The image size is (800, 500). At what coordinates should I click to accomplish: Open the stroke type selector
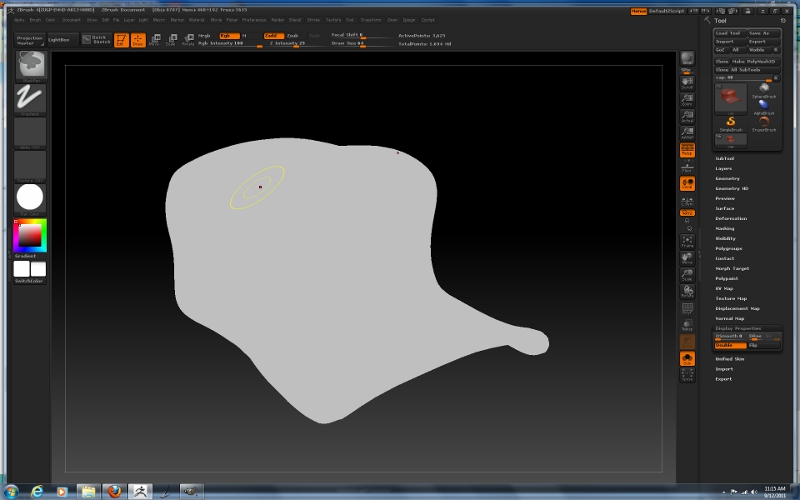(31, 99)
